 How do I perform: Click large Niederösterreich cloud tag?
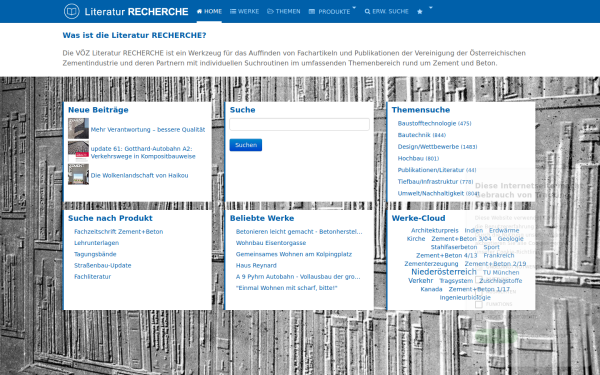[444, 272]
